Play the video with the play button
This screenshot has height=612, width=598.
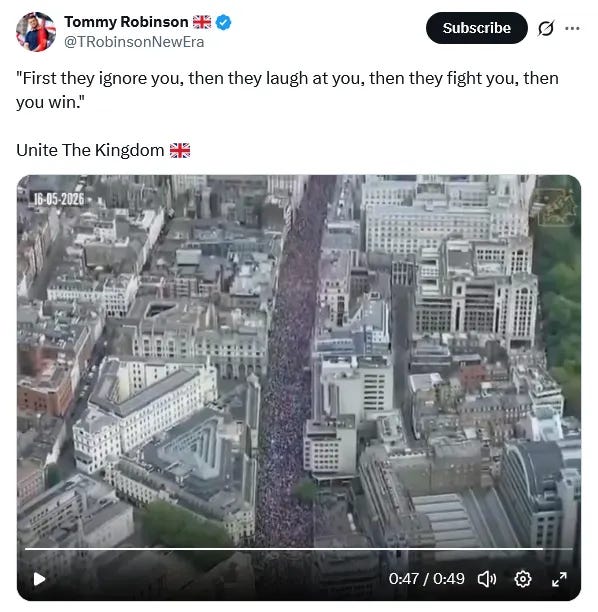coord(39,579)
